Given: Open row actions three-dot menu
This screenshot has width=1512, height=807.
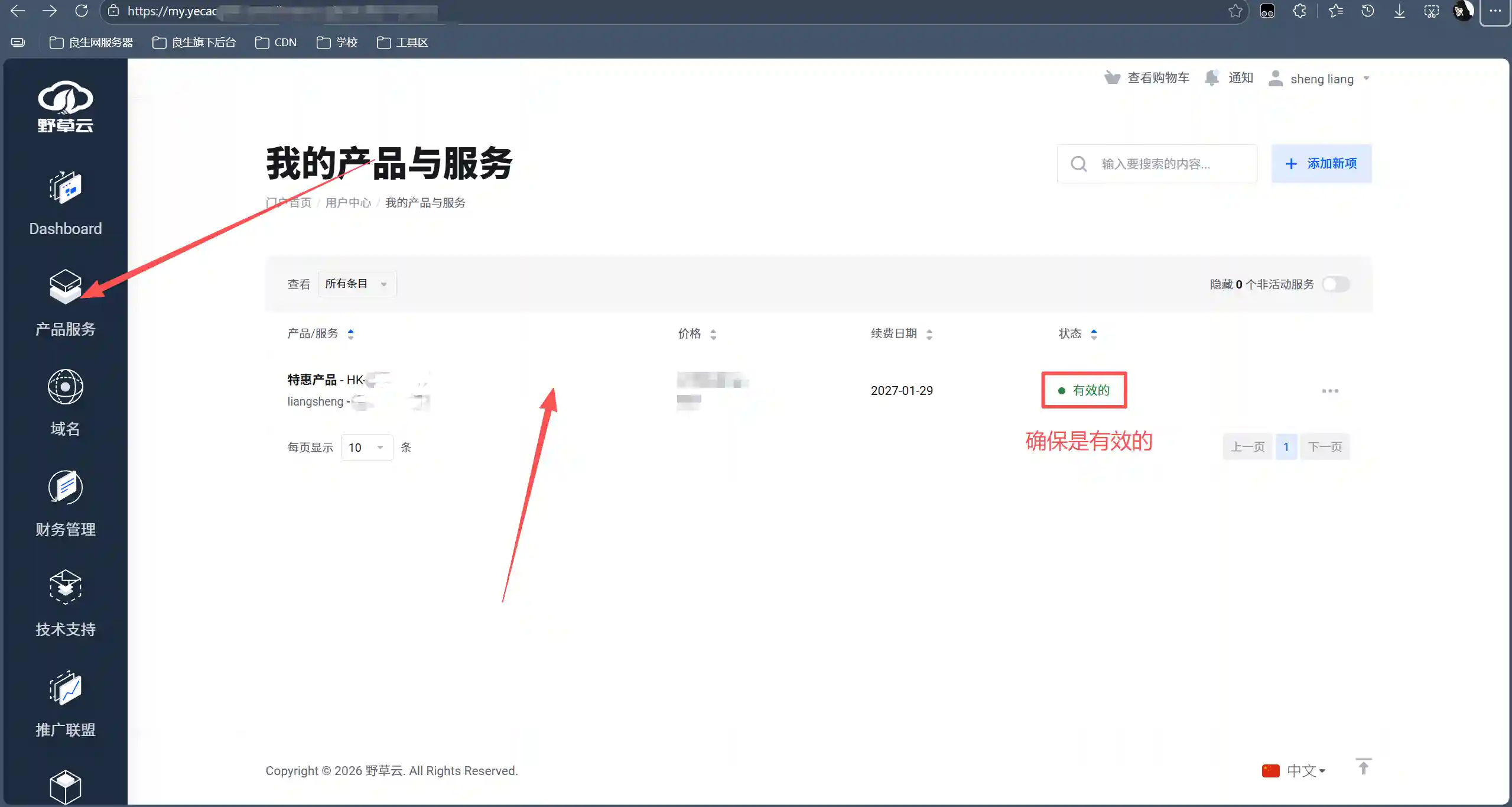Looking at the screenshot, I should click(x=1330, y=391).
